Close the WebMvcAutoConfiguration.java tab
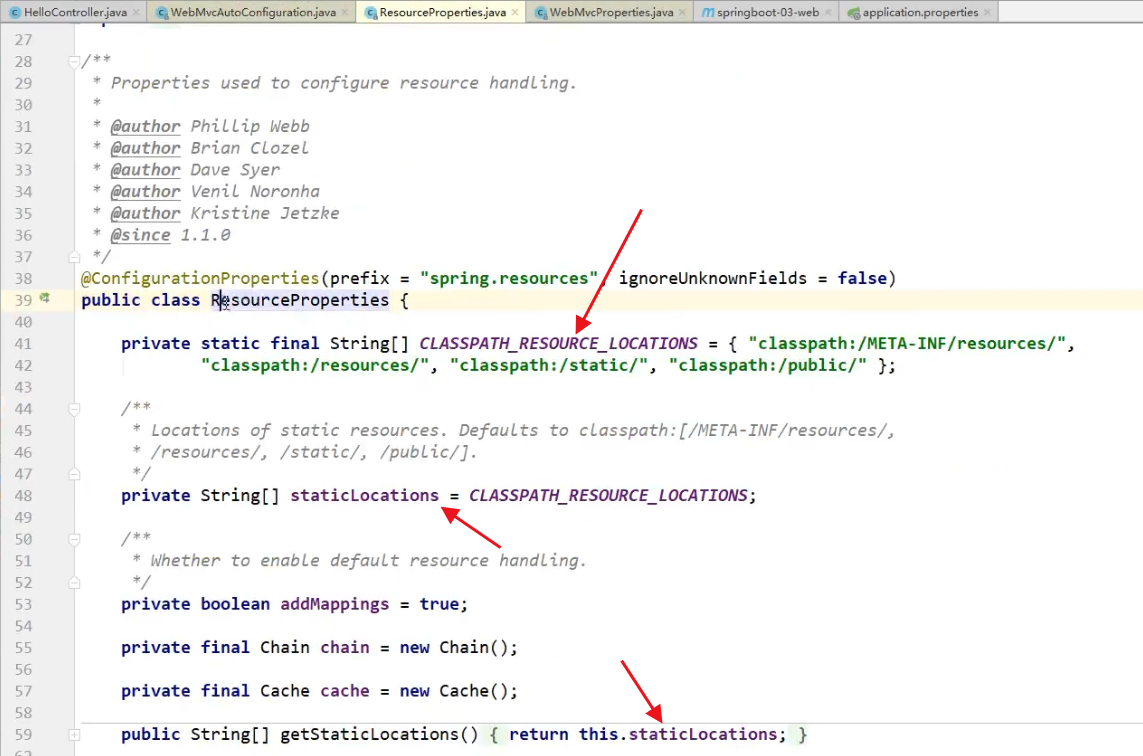Image resolution: width=1143 pixels, height=756 pixels. [x=345, y=12]
